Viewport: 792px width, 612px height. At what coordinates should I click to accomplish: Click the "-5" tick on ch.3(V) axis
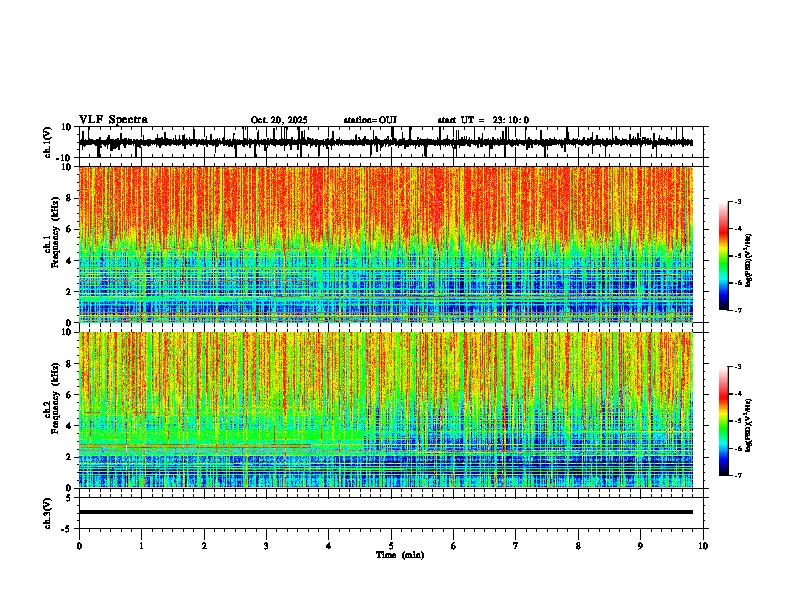67,528
